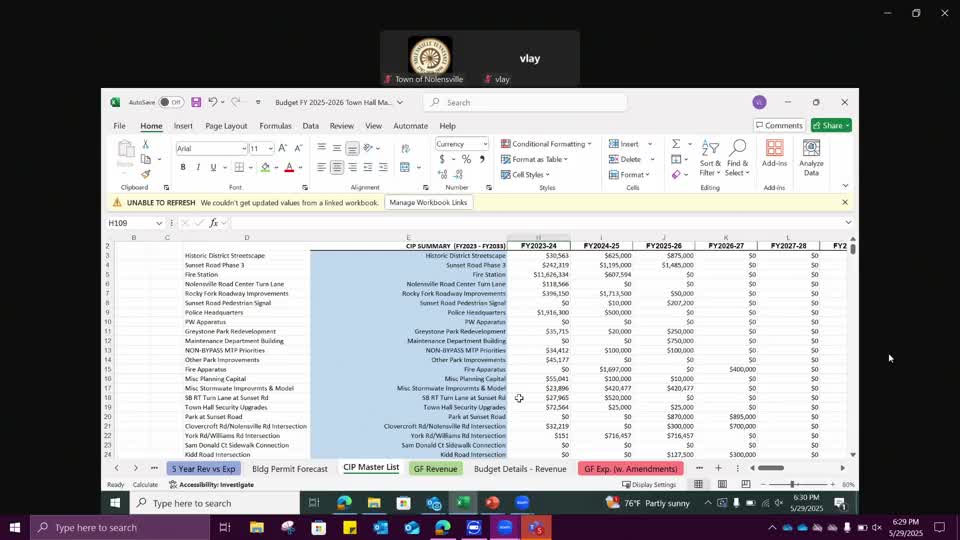Apply the yellow fill color

point(265,167)
